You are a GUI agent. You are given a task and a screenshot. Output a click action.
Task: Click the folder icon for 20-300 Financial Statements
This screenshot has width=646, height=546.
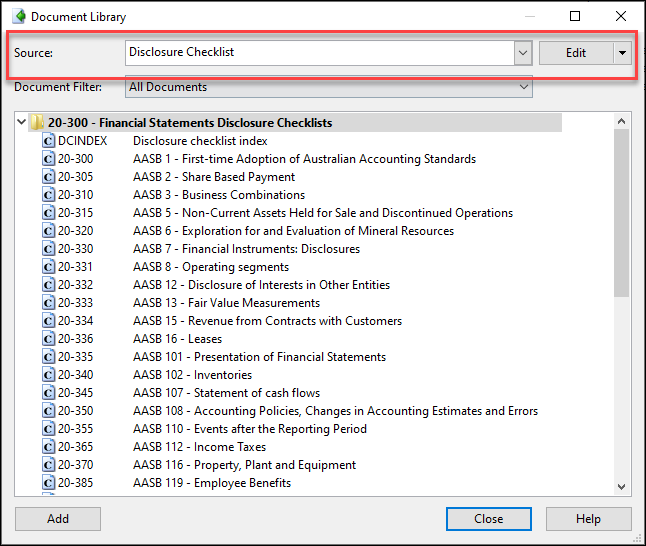coord(36,123)
